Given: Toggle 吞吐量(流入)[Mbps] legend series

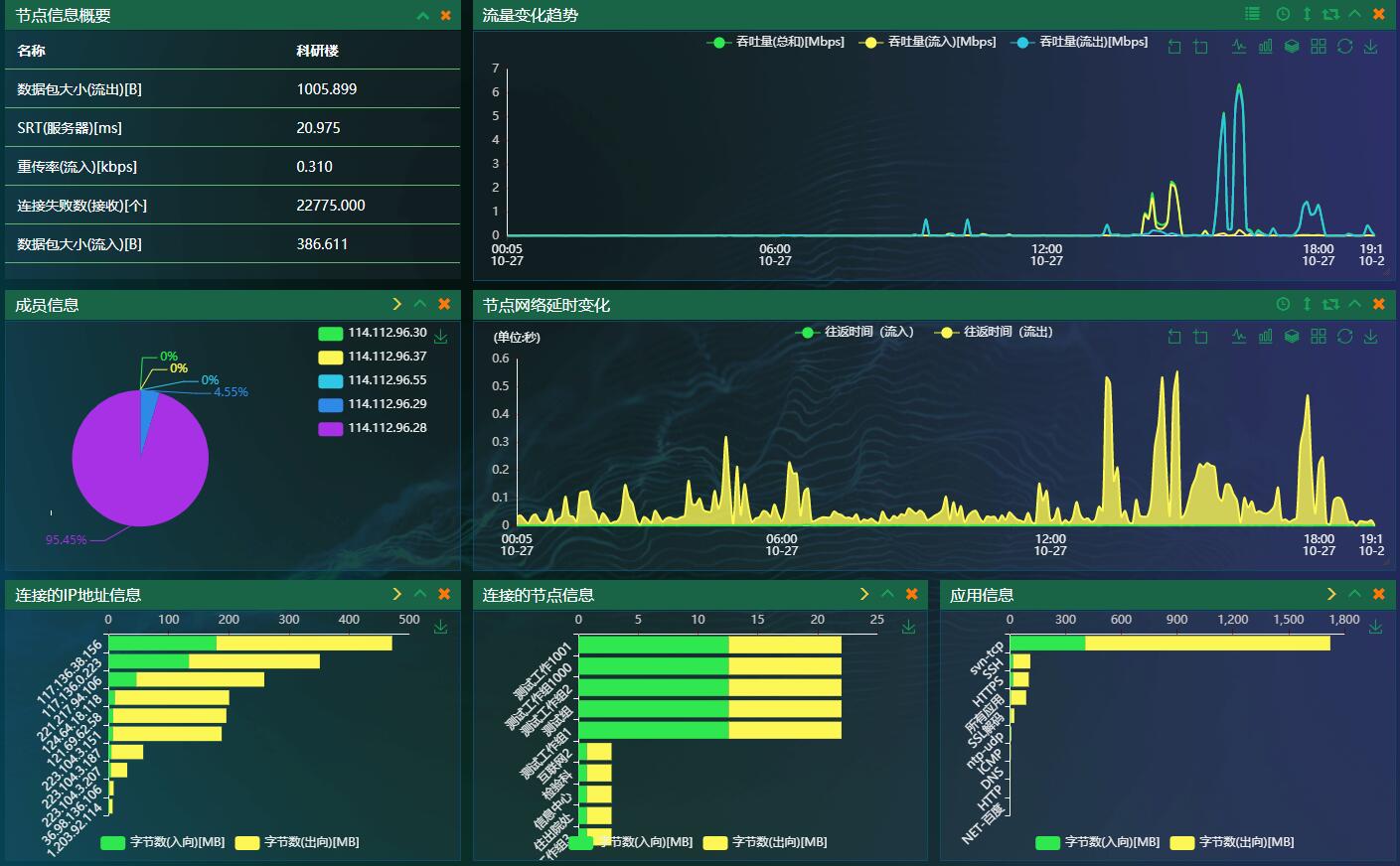Looking at the screenshot, I should point(928,42).
